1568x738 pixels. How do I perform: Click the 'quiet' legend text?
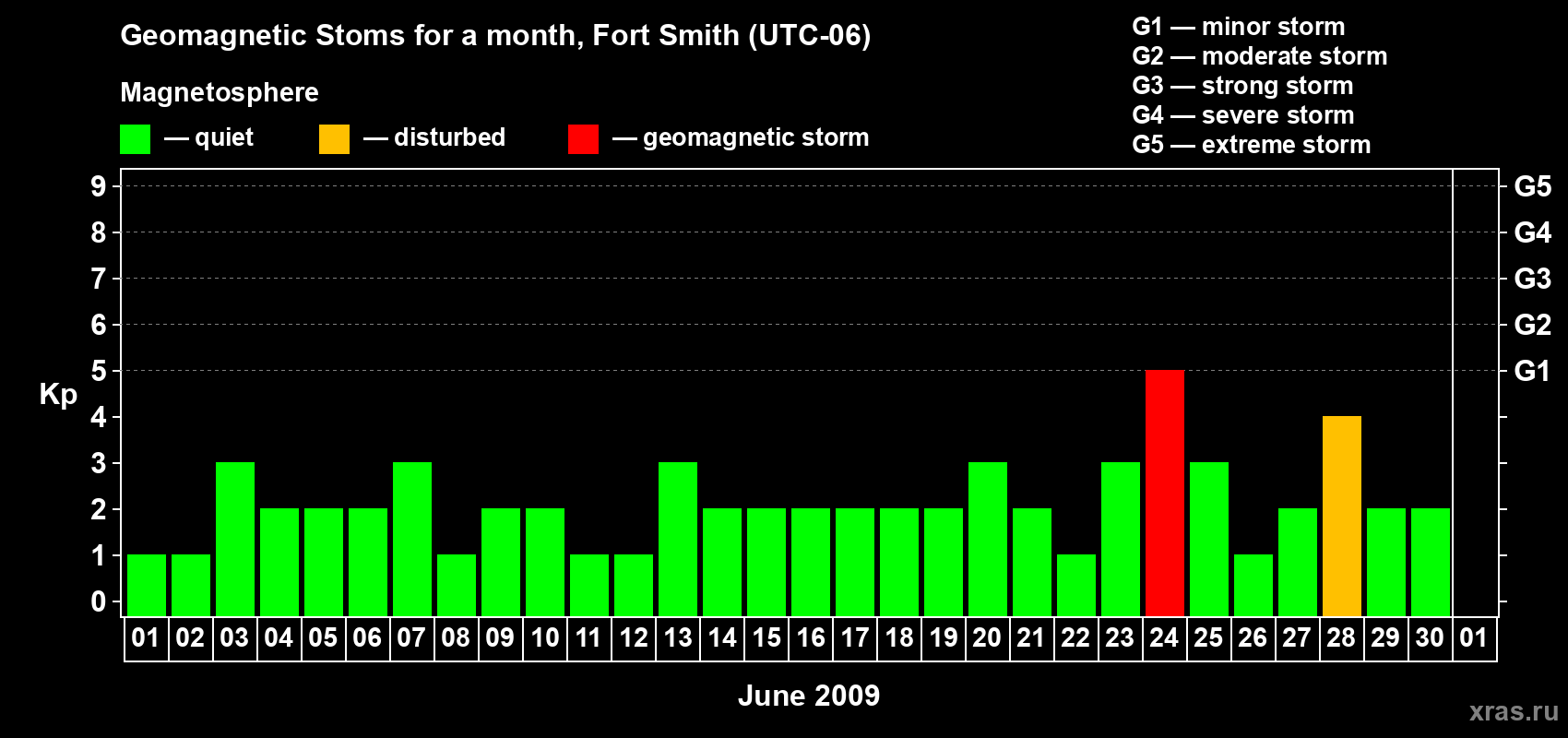224,137
